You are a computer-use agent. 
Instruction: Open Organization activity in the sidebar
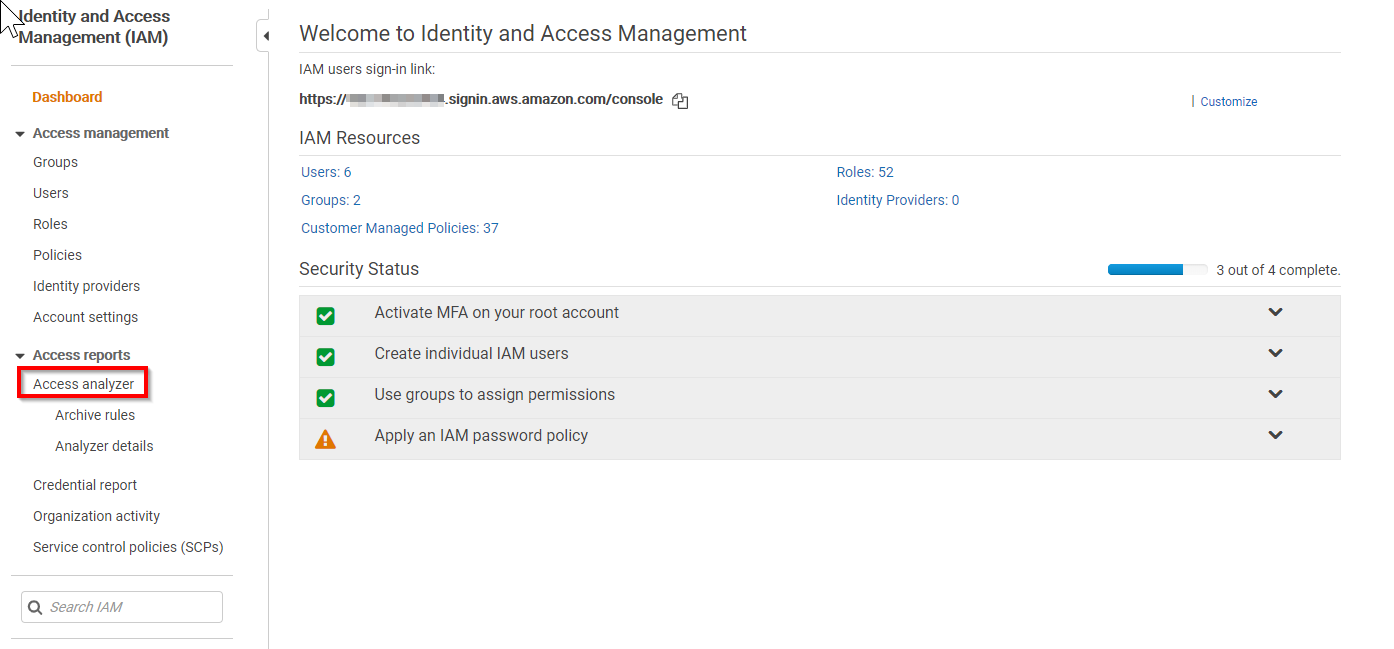tap(96, 516)
